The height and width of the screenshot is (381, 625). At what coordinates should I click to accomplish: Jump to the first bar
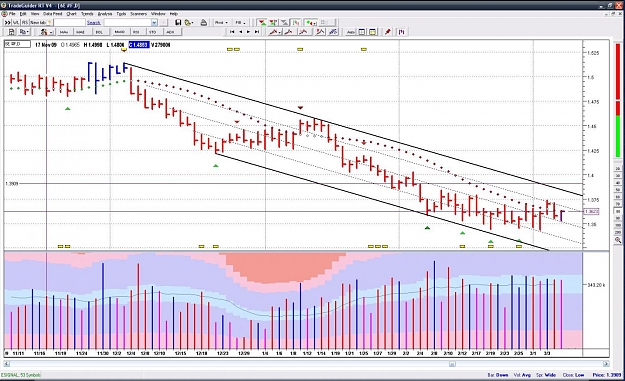click(x=232, y=32)
